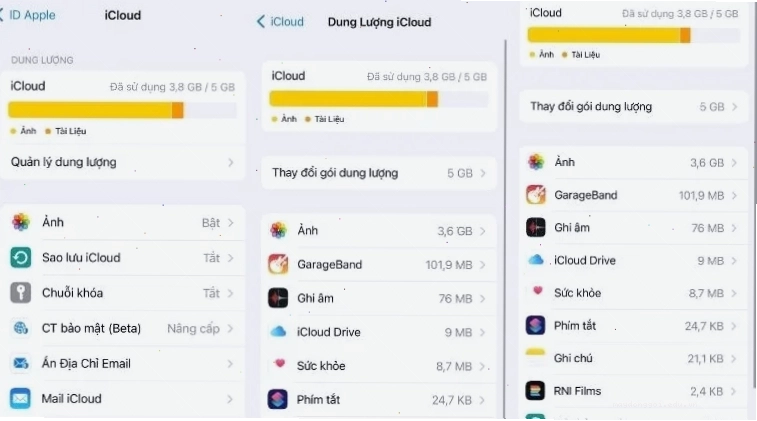Tap Ảnh photos icon in middle panel
Screen dimensions: 757x421
(279, 230)
